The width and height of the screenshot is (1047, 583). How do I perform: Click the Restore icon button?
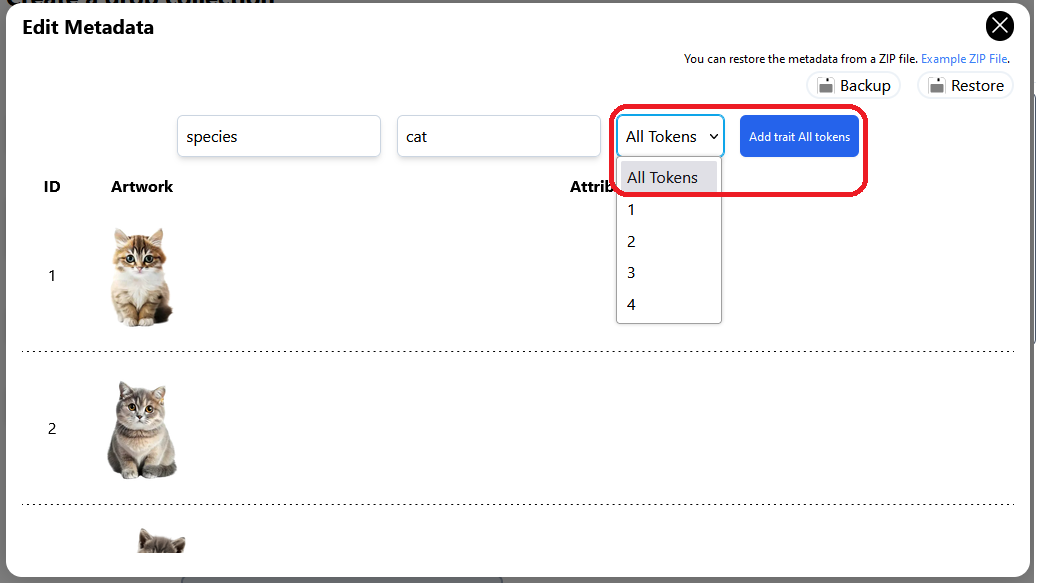(965, 86)
